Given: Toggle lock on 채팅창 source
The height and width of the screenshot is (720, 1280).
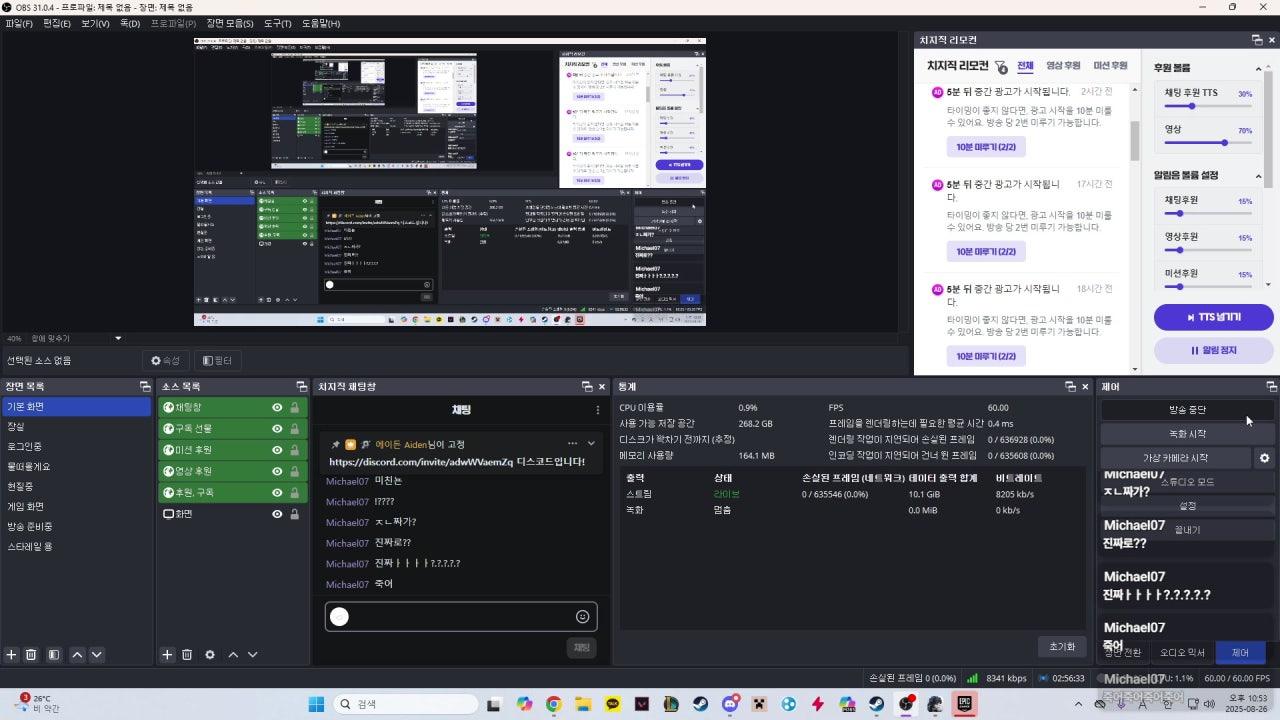Looking at the screenshot, I should pos(294,408).
